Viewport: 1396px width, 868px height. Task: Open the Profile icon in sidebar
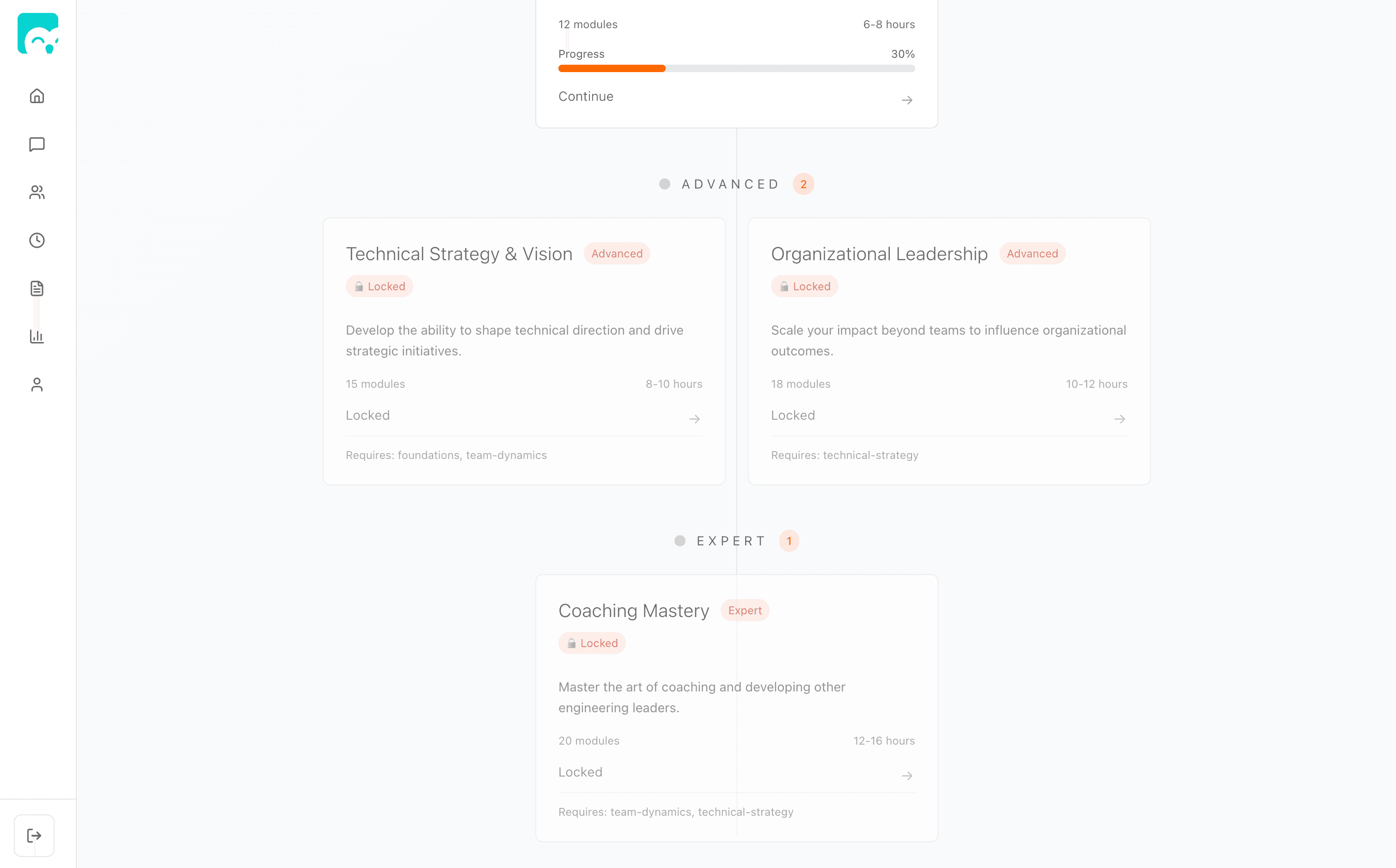pos(37,385)
